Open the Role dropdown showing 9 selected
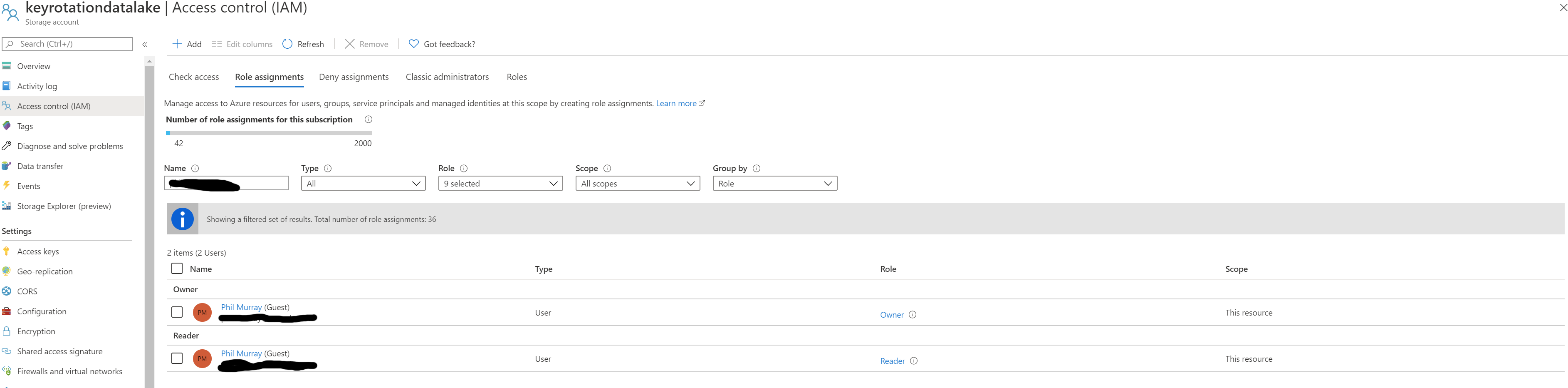Screen dimensions: 1568x388 tap(500, 183)
